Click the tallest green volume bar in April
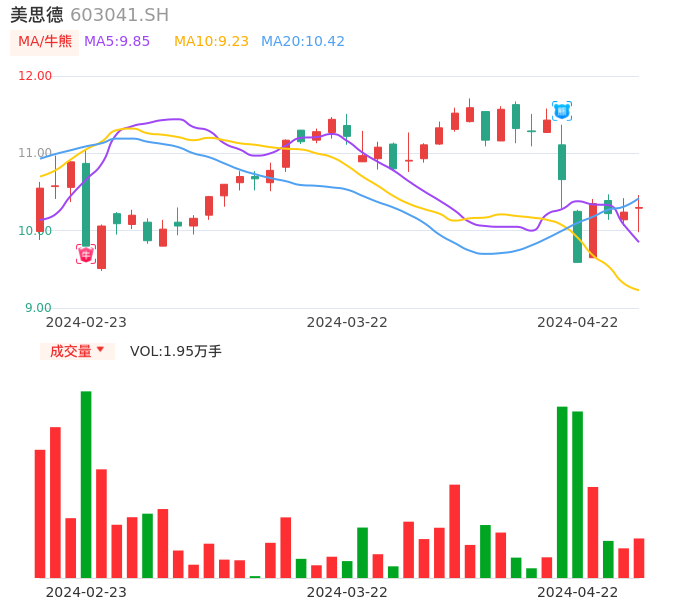This screenshot has width=686, height=606. (562, 492)
